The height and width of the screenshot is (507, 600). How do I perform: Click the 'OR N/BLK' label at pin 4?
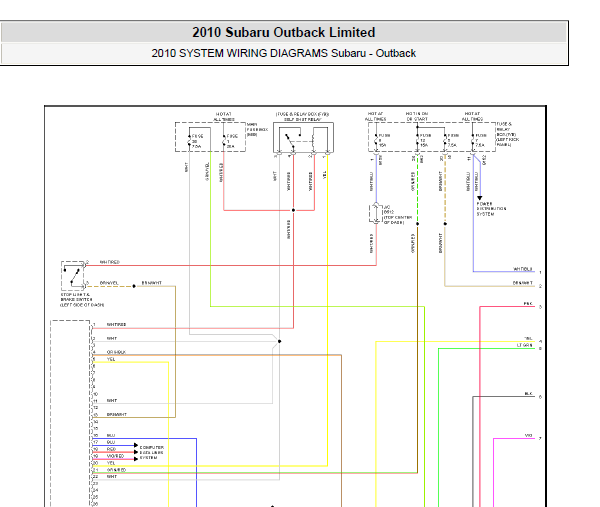point(116,352)
